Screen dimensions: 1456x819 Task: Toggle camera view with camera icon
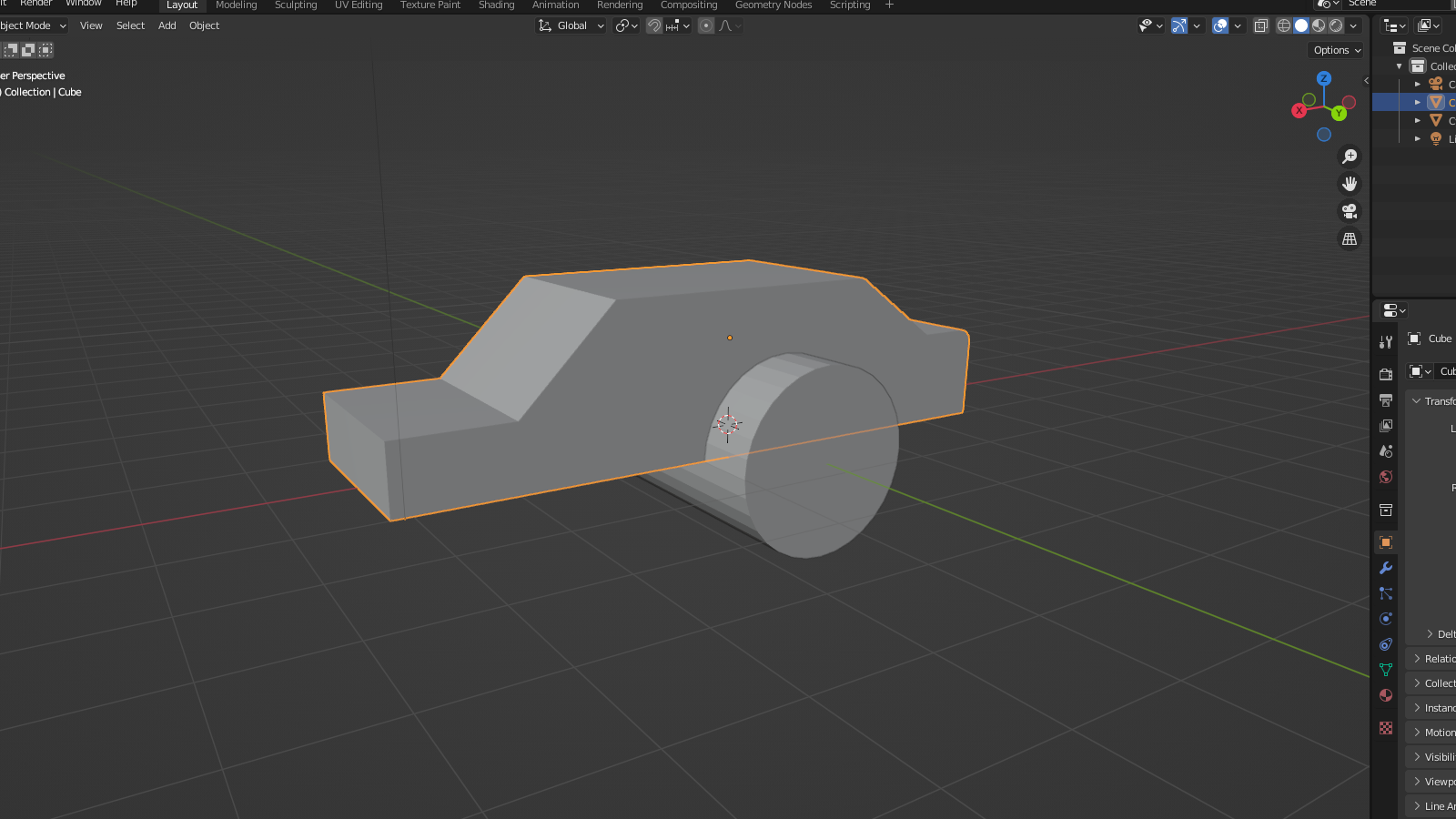[x=1350, y=211]
